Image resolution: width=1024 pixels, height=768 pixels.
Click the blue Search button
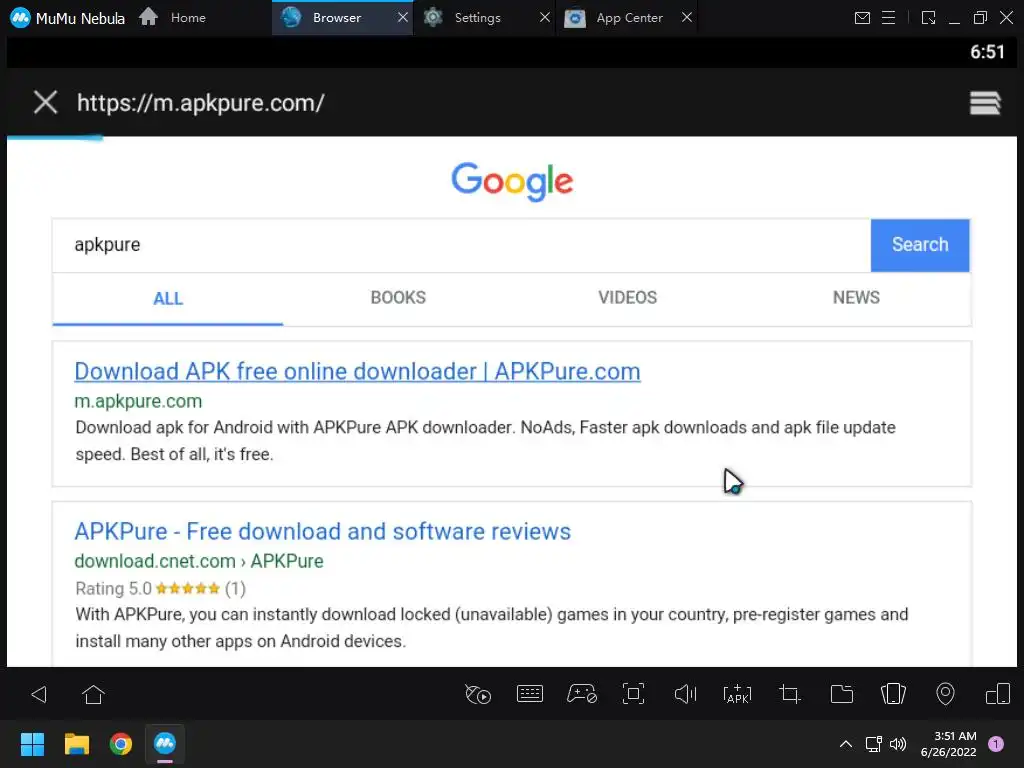coord(920,245)
